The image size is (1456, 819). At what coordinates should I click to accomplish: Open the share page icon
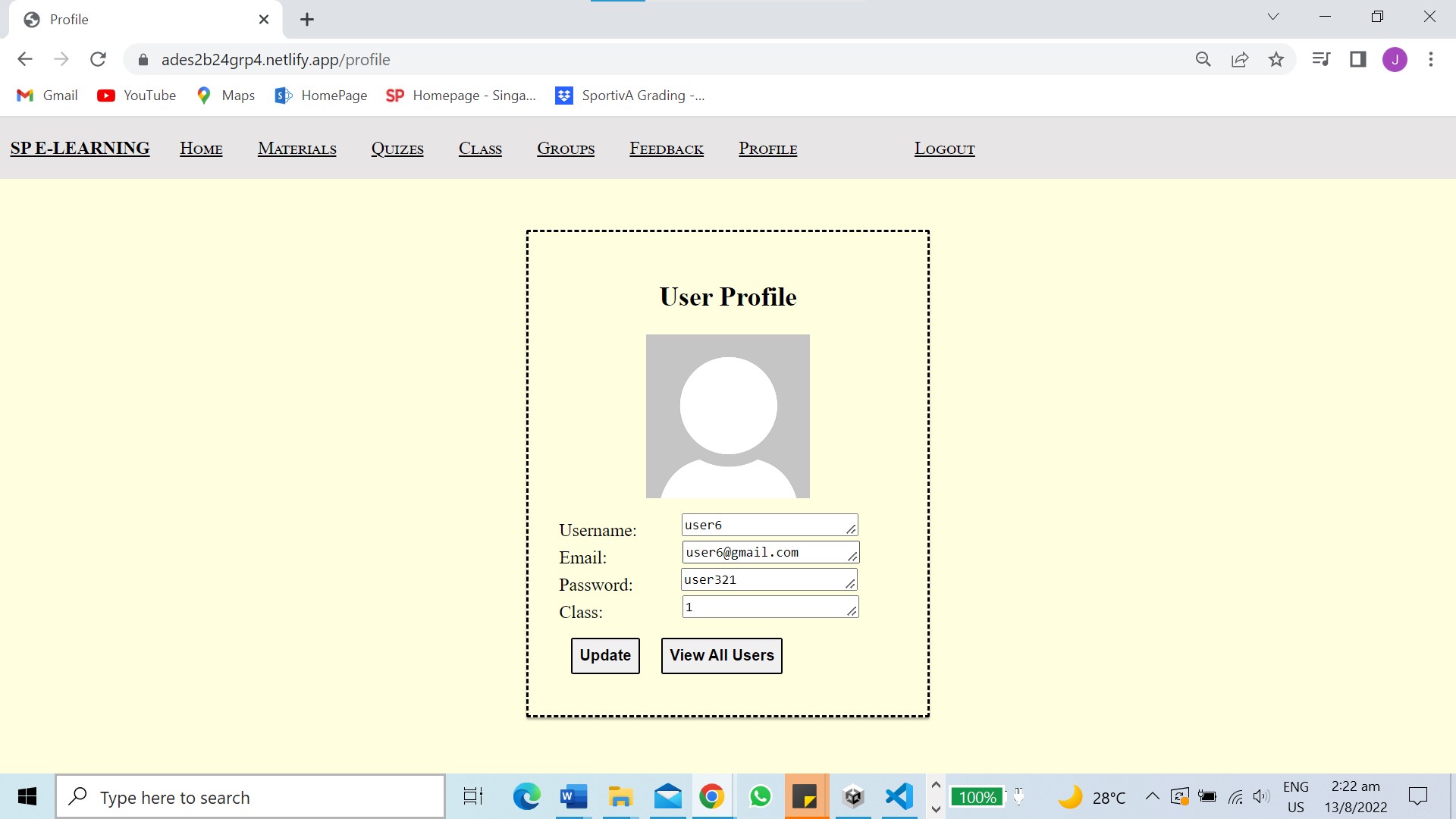1240,59
